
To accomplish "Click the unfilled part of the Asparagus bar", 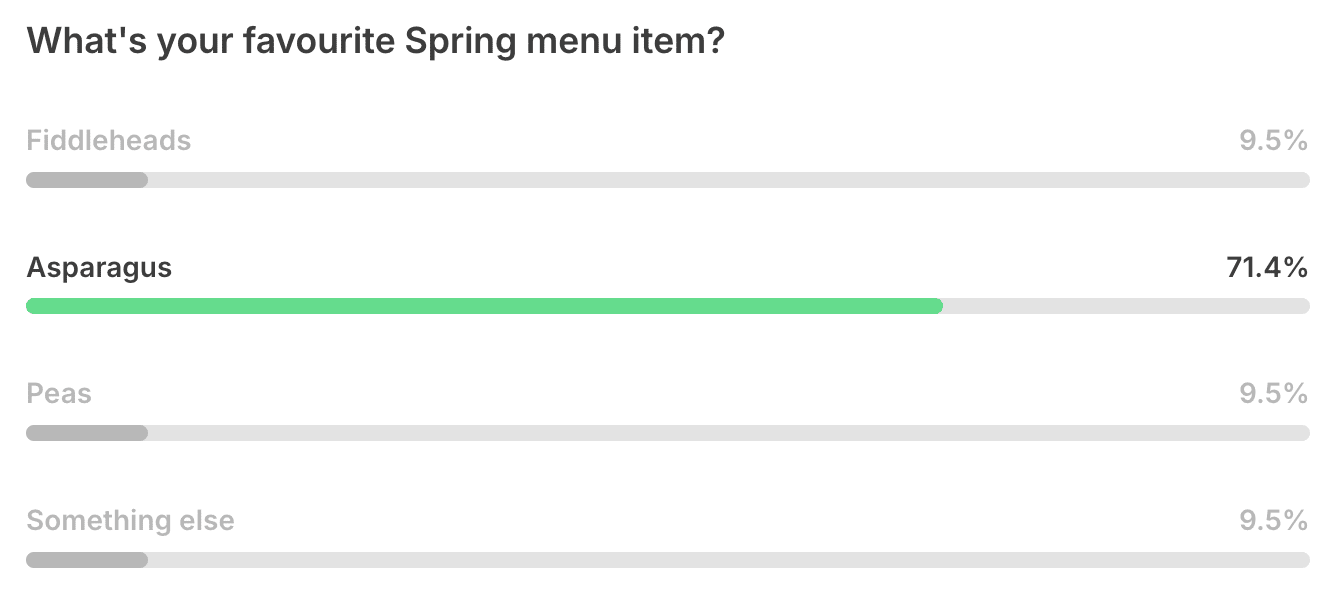I will click(1126, 306).
